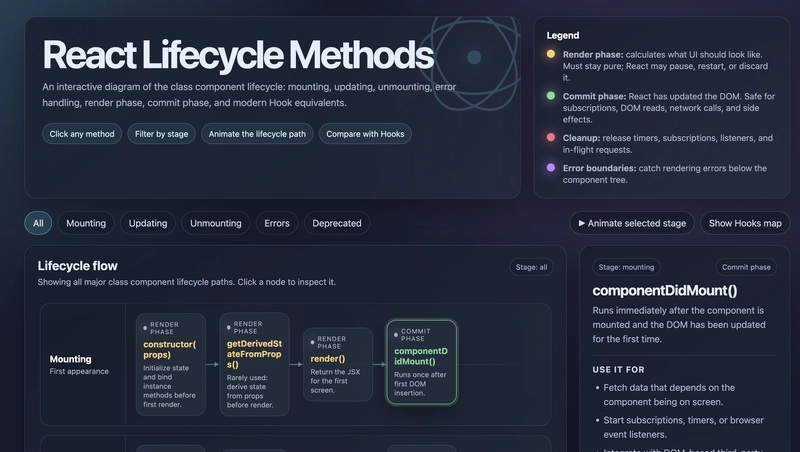
Task: Click the Animate selected stage button
Action: (x=632, y=223)
